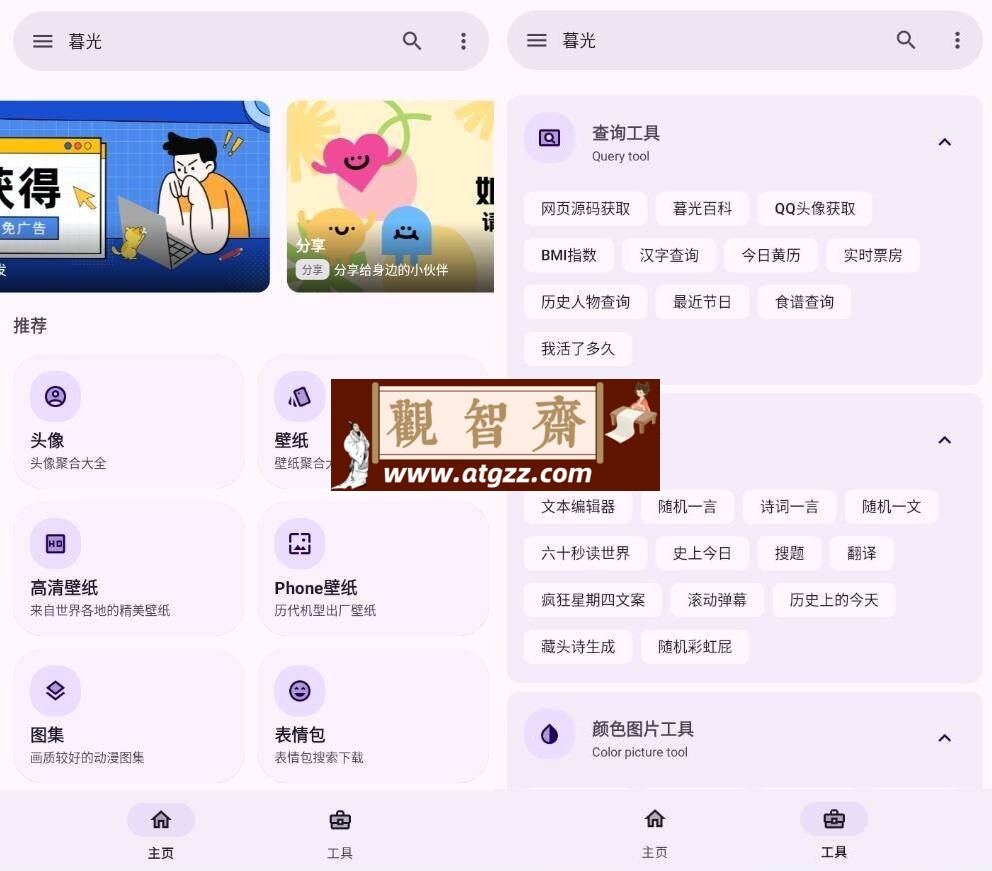Viewport: 992px width, 871px height.
Task: Click the Color picture tool subtitle text
Action: tap(640, 752)
